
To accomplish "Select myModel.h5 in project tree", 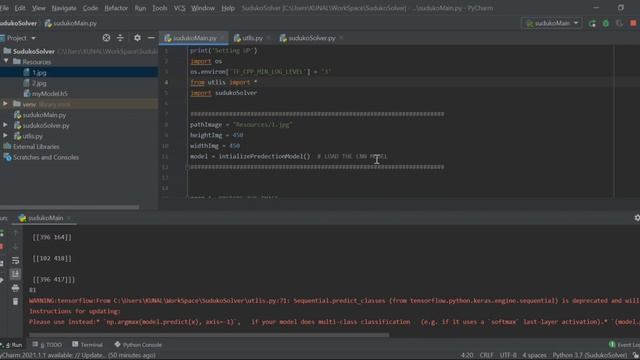I will pyautogui.click(x=46, y=93).
